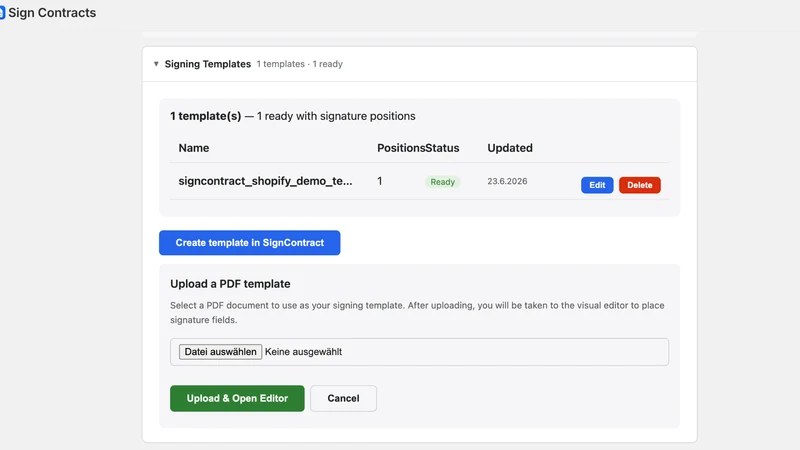
Task: Click the PDF file input field
Action: pos(419,352)
